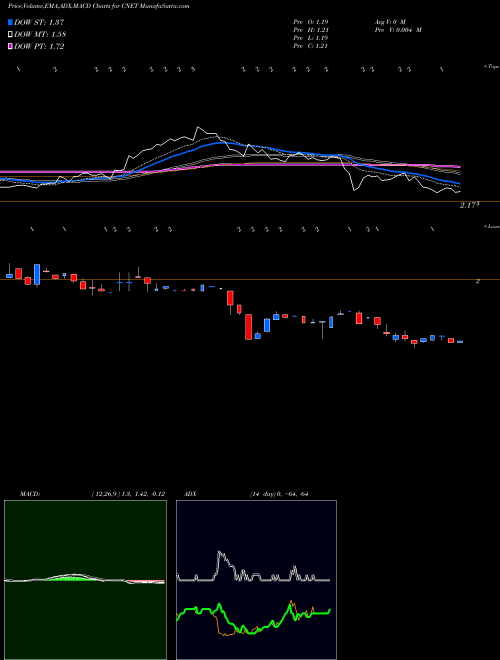Select the 'DOW MT: 1.58' legend text
This screenshot has height=660, width=500.
pyautogui.click(x=40, y=35)
